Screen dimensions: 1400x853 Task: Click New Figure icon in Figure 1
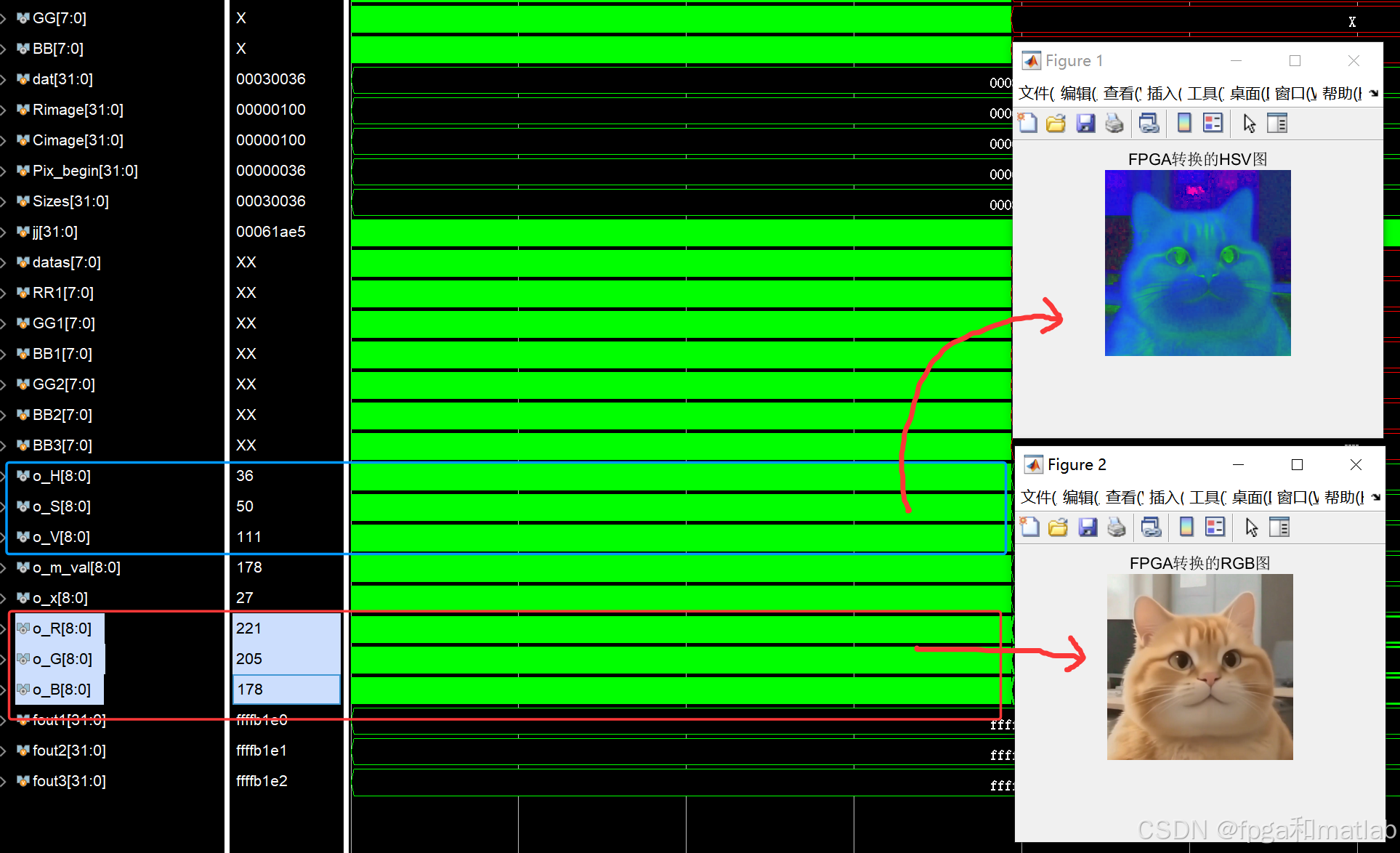pyautogui.click(x=1027, y=124)
